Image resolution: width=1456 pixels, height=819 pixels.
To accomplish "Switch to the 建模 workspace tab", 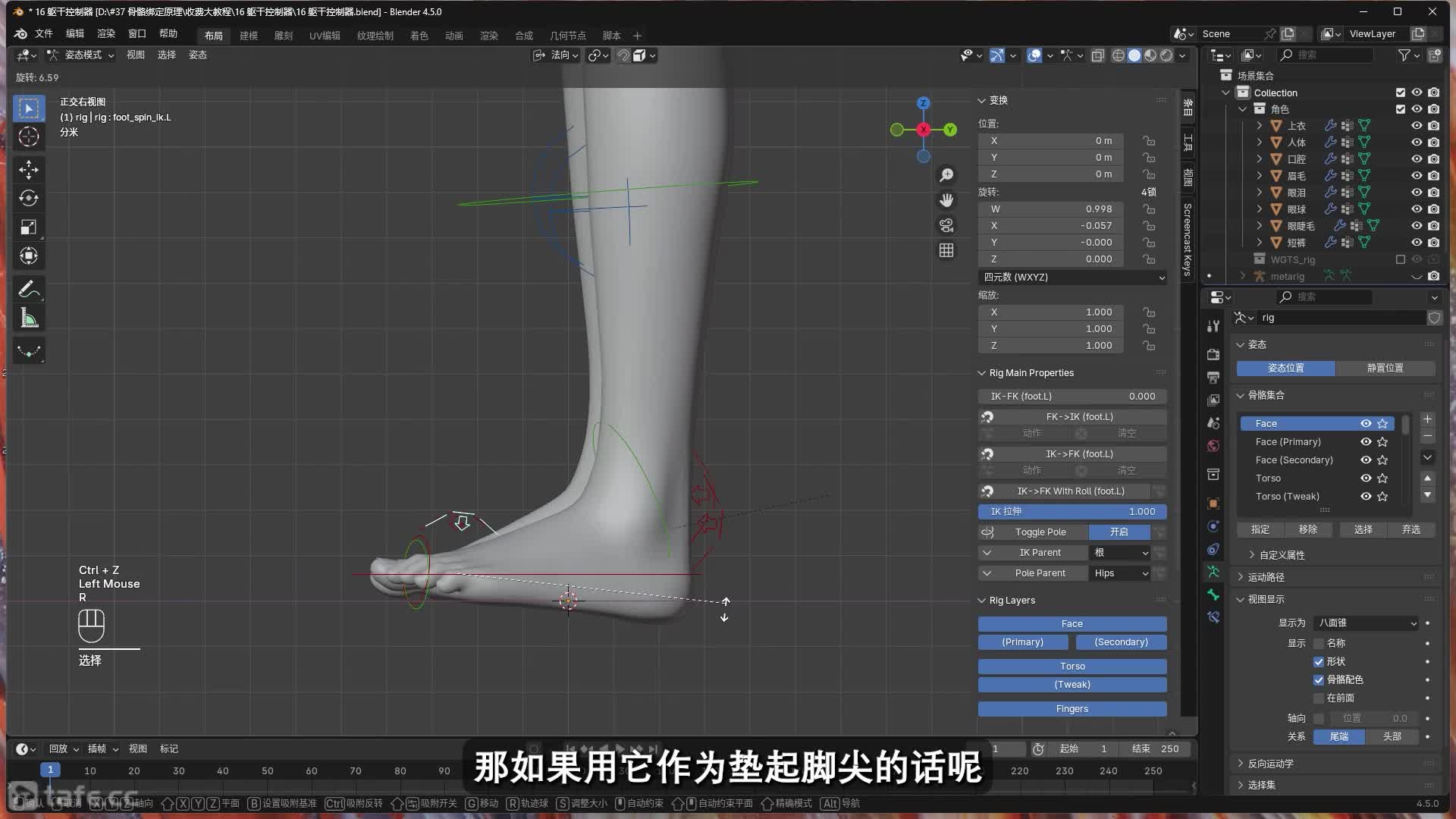I will [x=249, y=36].
